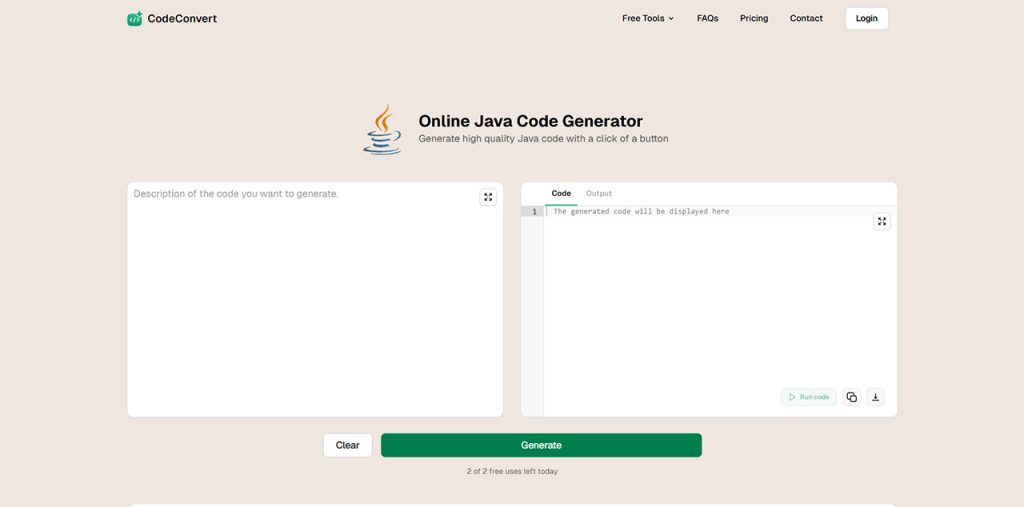The width and height of the screenshot is (1024, 507).
Task: Clear the description input
Action: 347,445
